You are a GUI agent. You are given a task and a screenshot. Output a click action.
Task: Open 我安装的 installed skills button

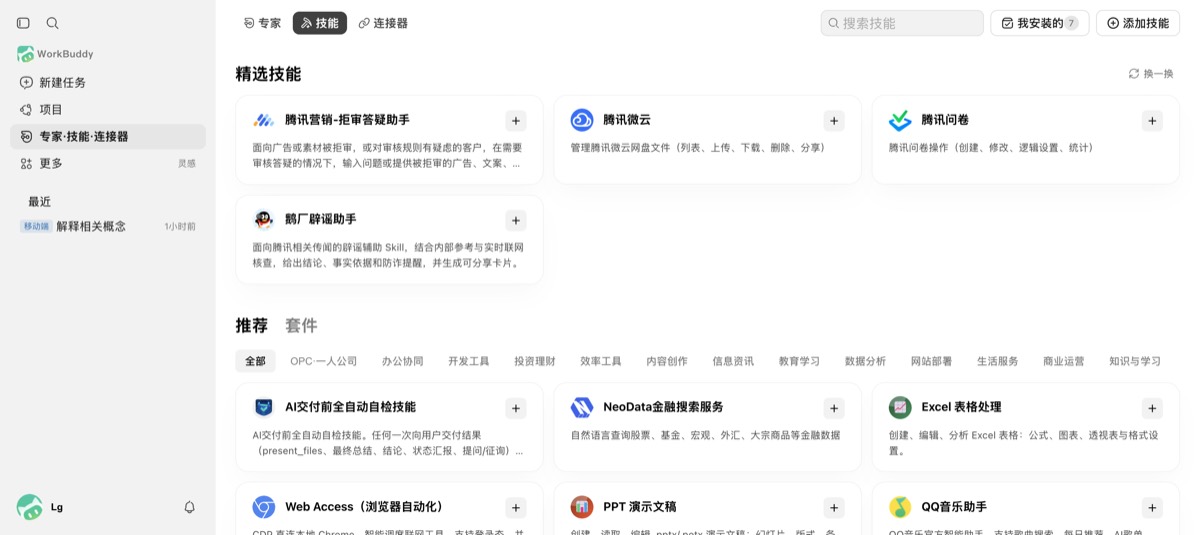(1039, 23)
